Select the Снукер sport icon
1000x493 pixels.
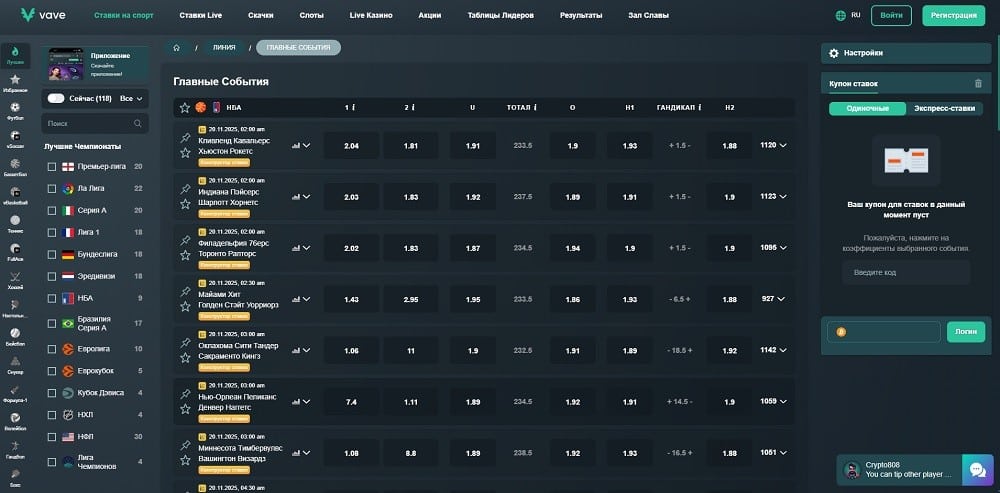pyautogui.click(x=15, y=365)
